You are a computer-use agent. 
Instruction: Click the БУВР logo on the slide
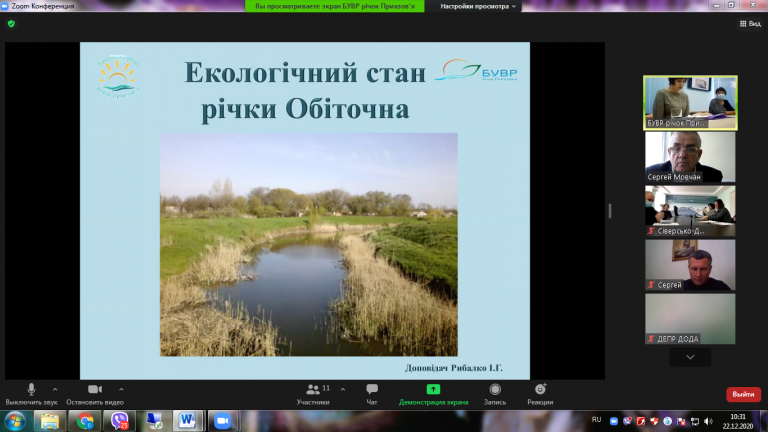pyautogui.click(x=476, y=71)
